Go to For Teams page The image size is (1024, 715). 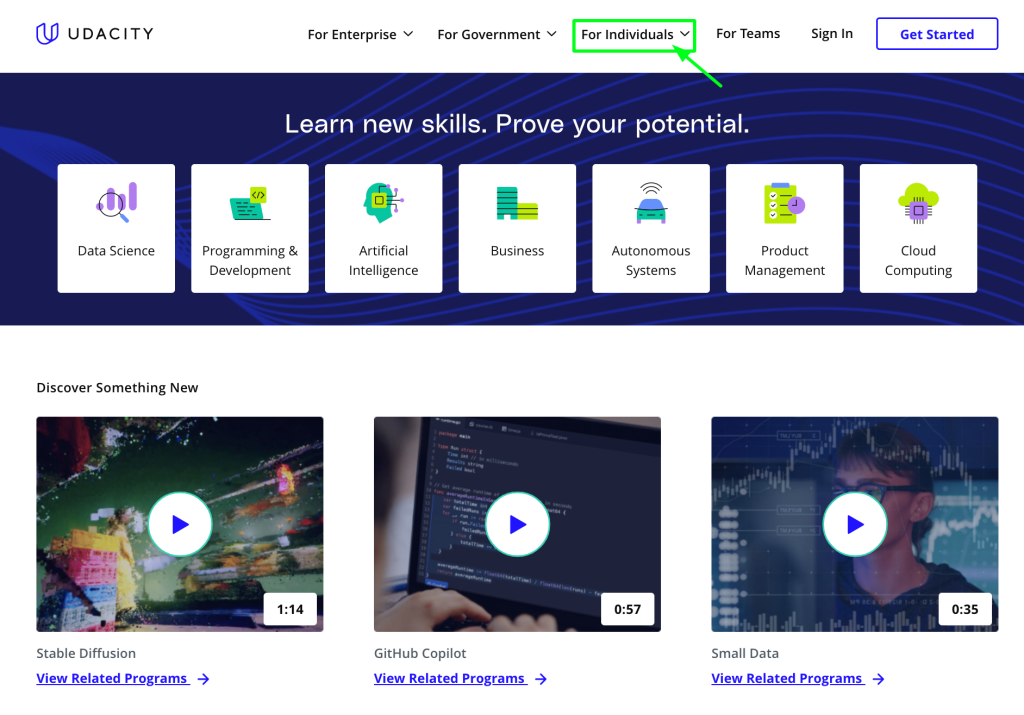click(x=748, y=33)
